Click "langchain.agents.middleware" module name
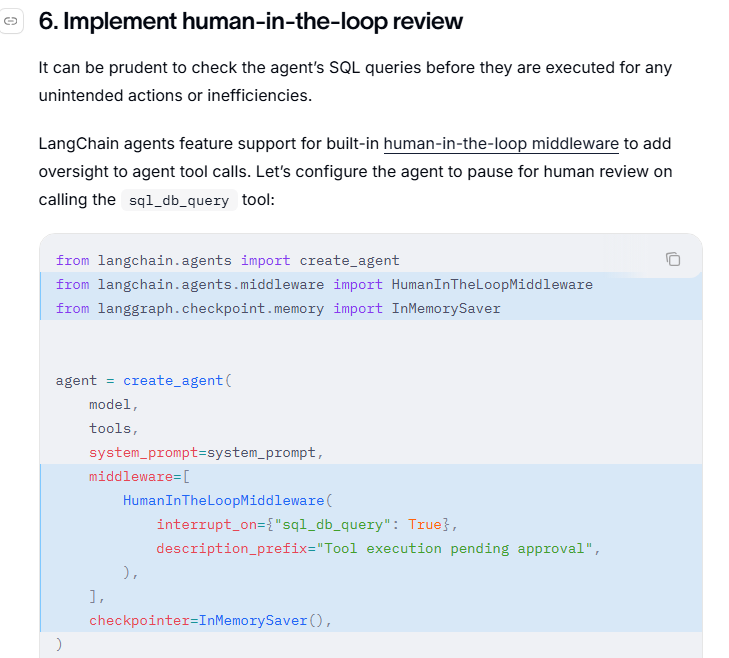The height and width of the screenshot is (658, 729). point(211,284)
